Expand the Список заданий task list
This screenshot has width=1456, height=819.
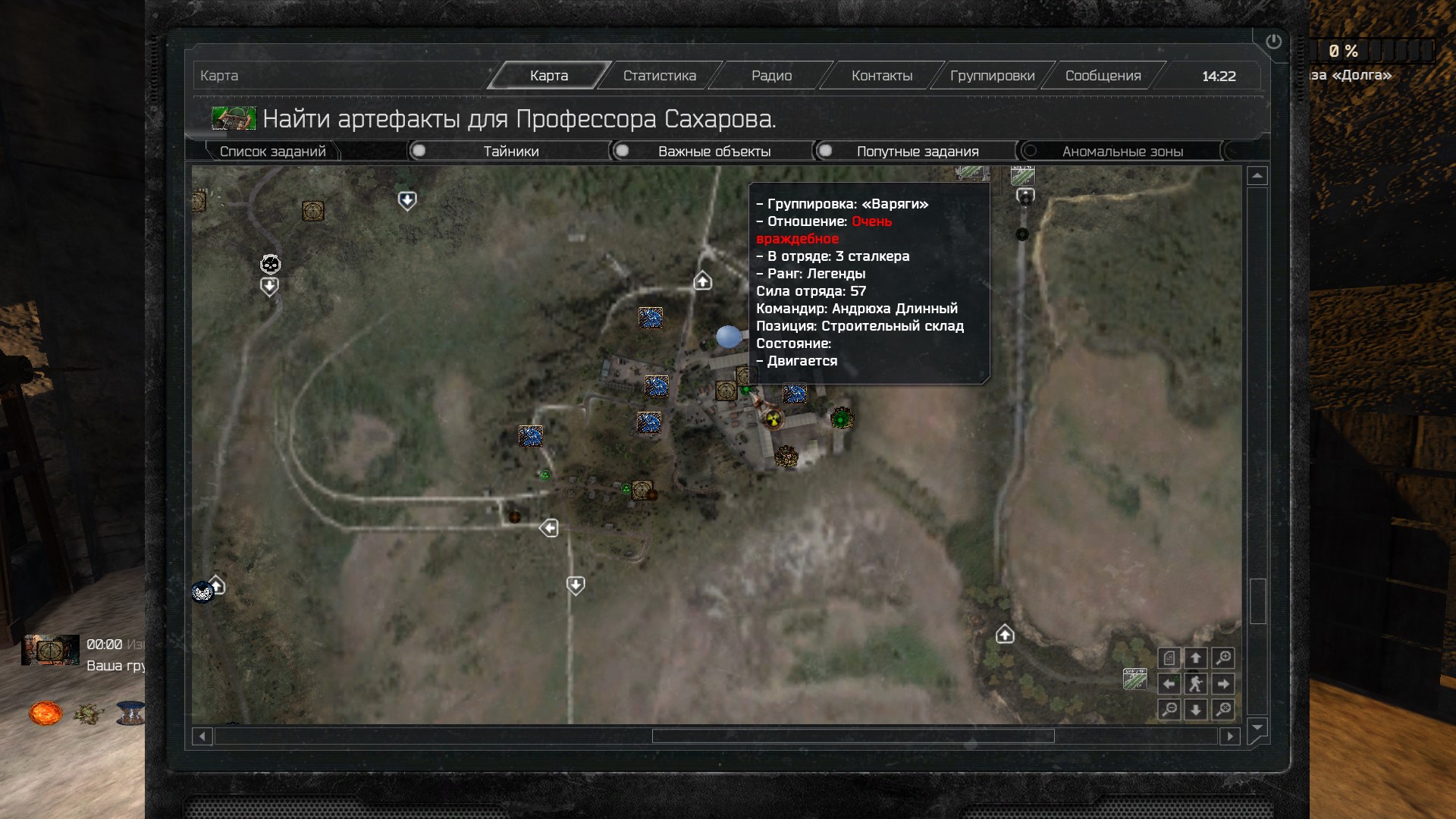[273, 151]
